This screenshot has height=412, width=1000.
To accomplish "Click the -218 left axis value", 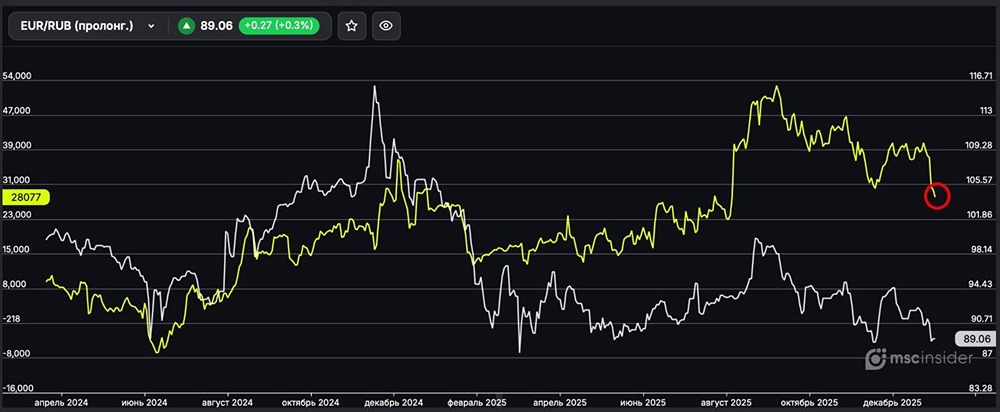I will point(13,319).
